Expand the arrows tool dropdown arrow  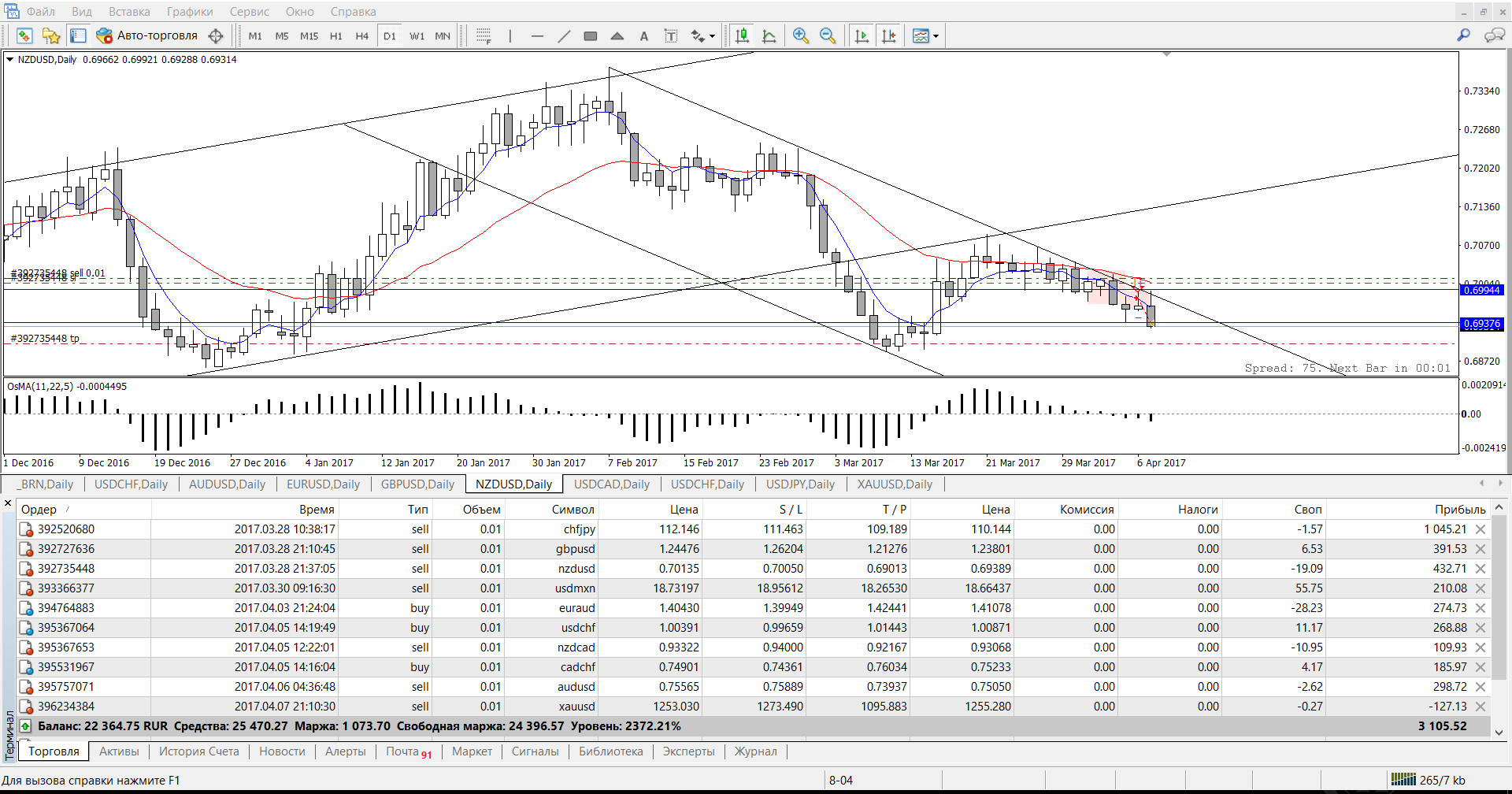[x=713, y=35]
